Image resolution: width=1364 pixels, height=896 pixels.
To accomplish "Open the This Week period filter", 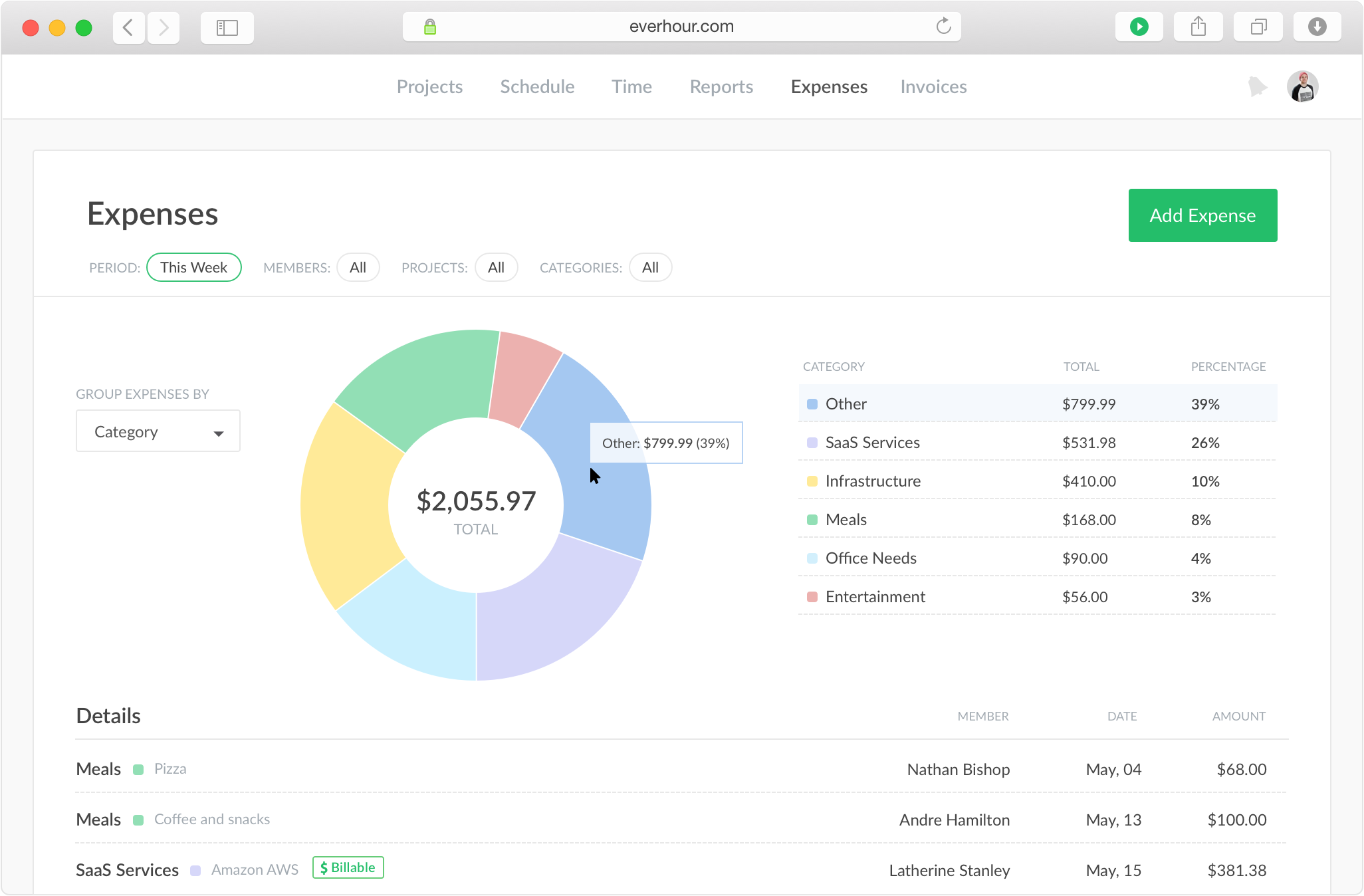I will pos(193,267).
